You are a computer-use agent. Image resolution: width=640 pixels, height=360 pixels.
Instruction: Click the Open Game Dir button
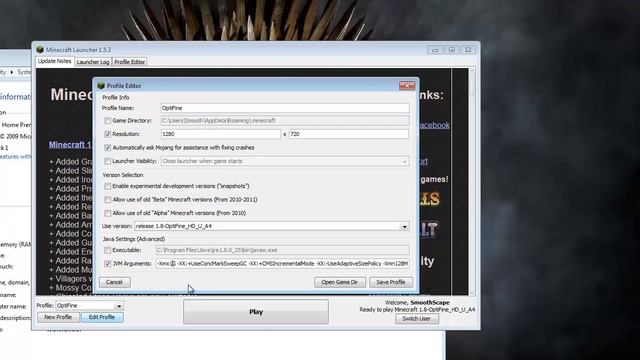(x=340, y=282)
